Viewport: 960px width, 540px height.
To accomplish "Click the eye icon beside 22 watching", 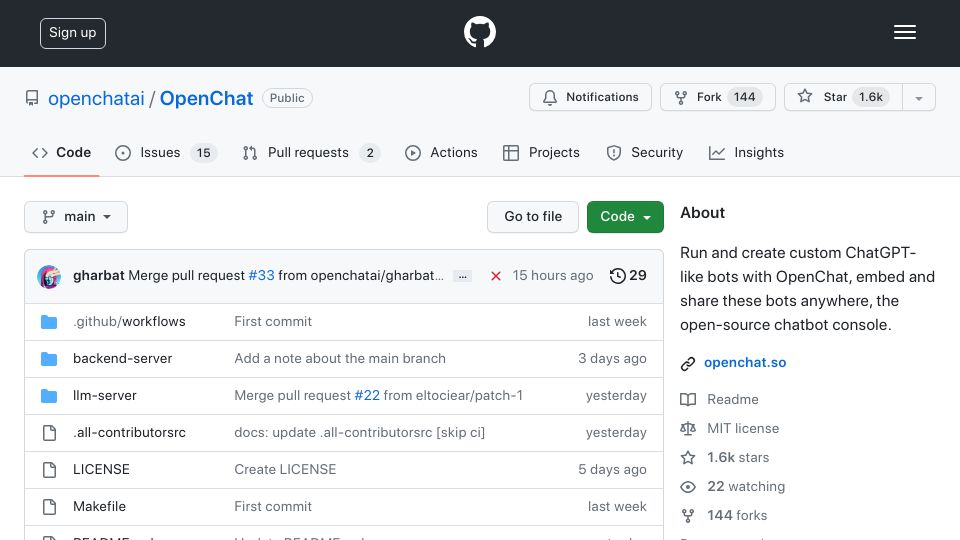I will pyautogui.click(x=688, y=487).
